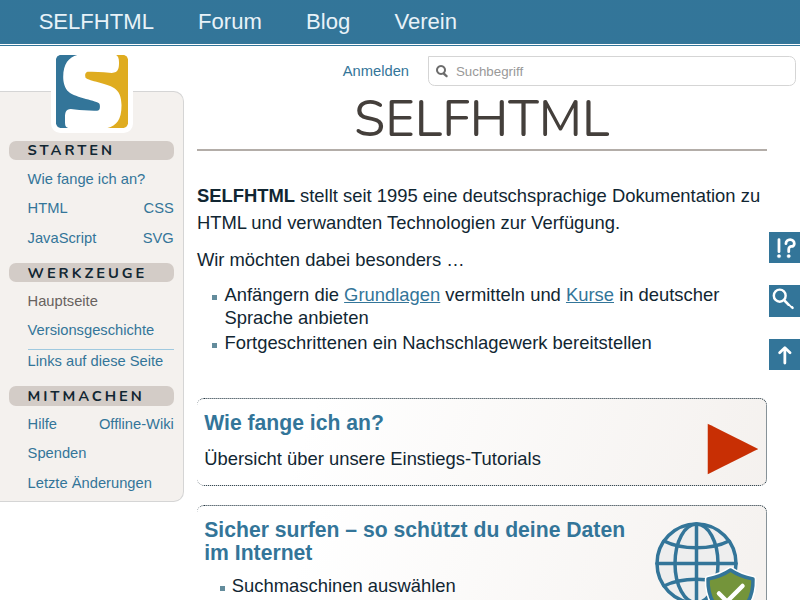The image size is (800, 600).
Task: Click the STARTEN section header
Action: [x=91, y=151]
